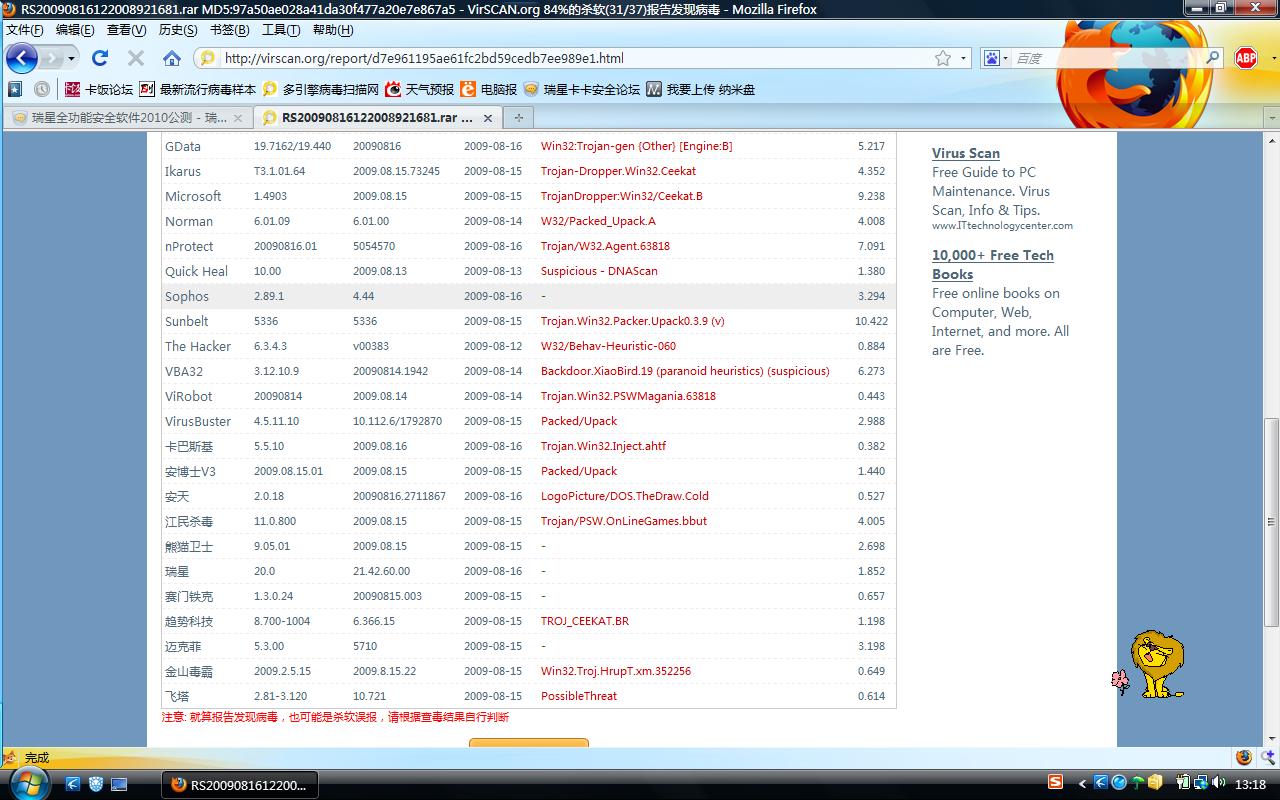Click the search magnifier in search box
The width and height of the screenshot is (1280, 800).
click(x=1212, y=58)
